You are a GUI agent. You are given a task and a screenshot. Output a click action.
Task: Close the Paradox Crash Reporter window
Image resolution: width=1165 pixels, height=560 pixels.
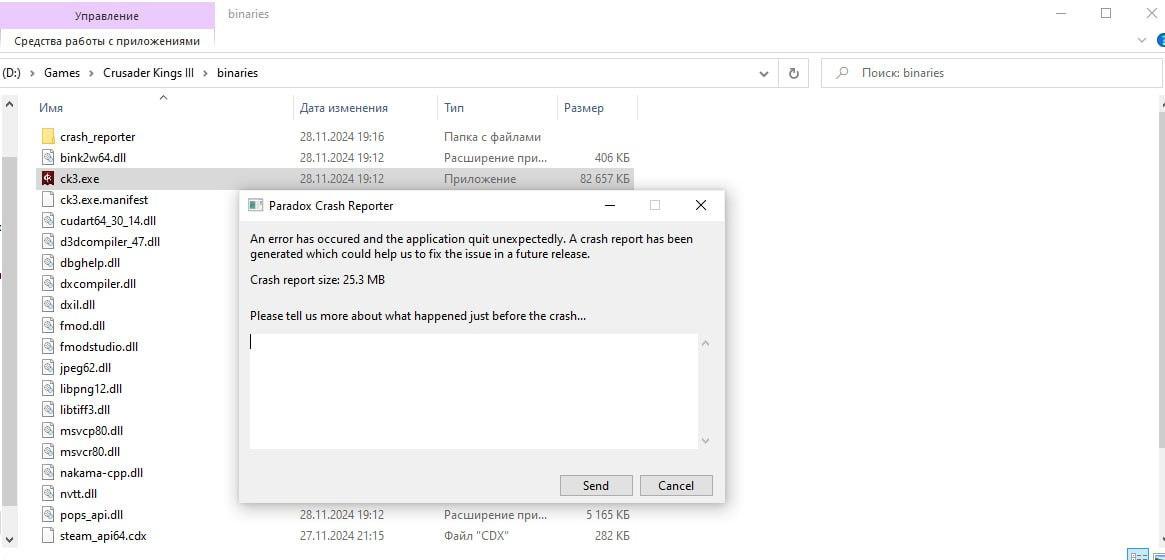click(700, 205)
